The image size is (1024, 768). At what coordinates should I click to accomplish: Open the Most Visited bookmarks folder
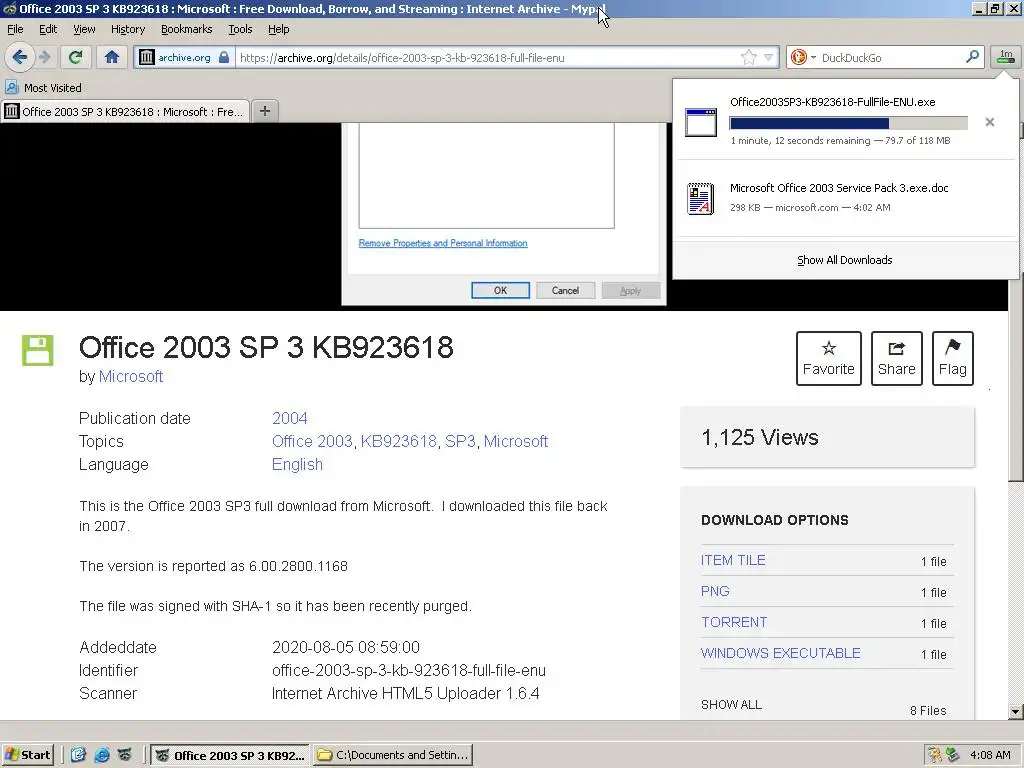point(43,88)
